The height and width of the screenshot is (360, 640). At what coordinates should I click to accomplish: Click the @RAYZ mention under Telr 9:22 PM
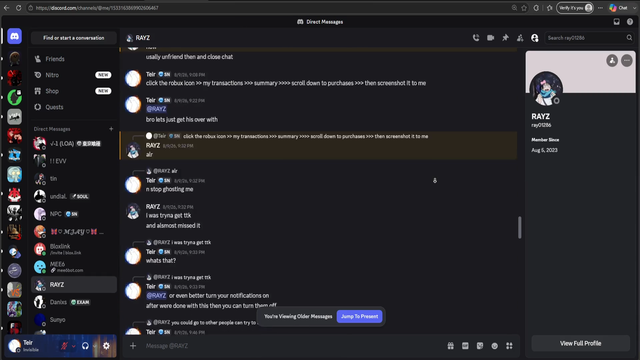(156, 109)
